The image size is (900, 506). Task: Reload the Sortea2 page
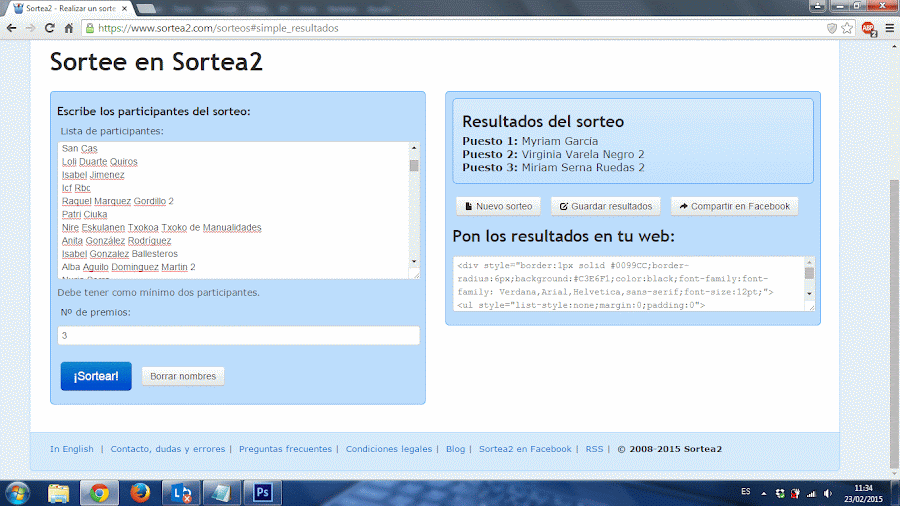tap(49, 28)
